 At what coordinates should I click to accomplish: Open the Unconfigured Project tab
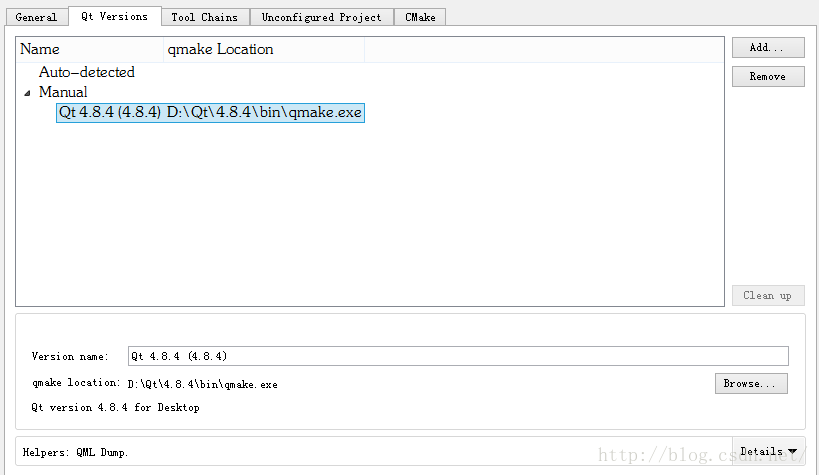tap(321, 17)
